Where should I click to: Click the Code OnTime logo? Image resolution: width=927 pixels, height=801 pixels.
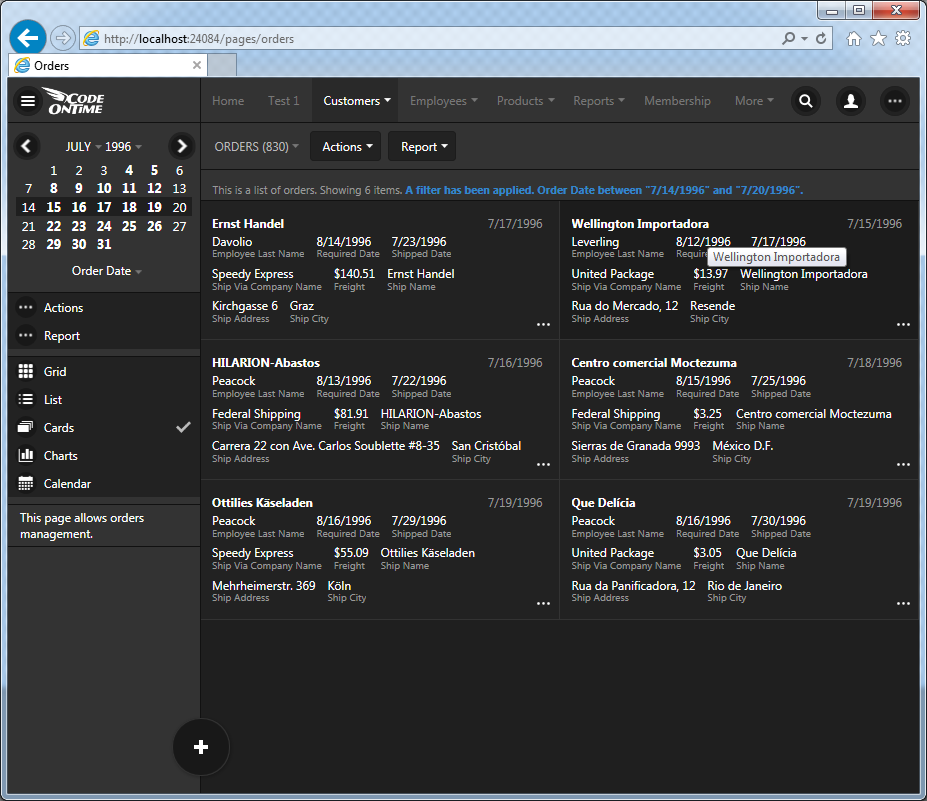pos(74,101)
